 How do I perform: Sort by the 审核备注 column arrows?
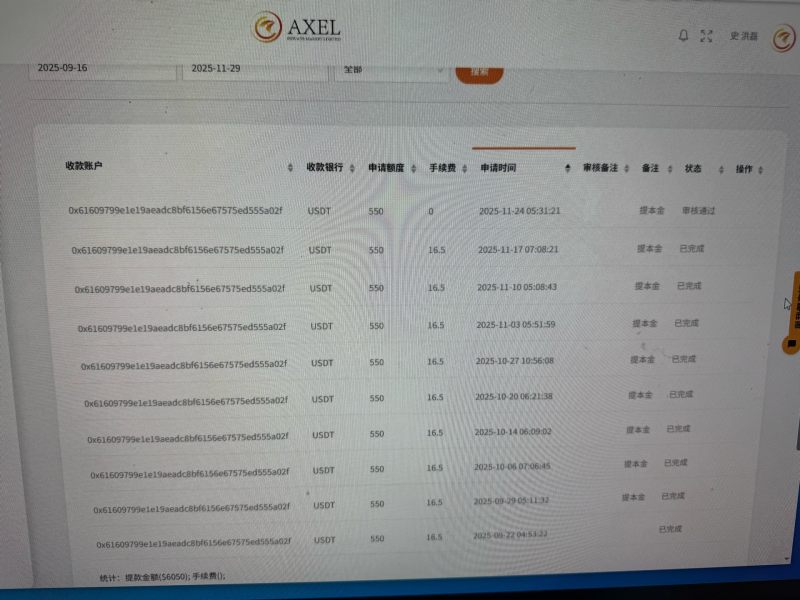[627, 168]
